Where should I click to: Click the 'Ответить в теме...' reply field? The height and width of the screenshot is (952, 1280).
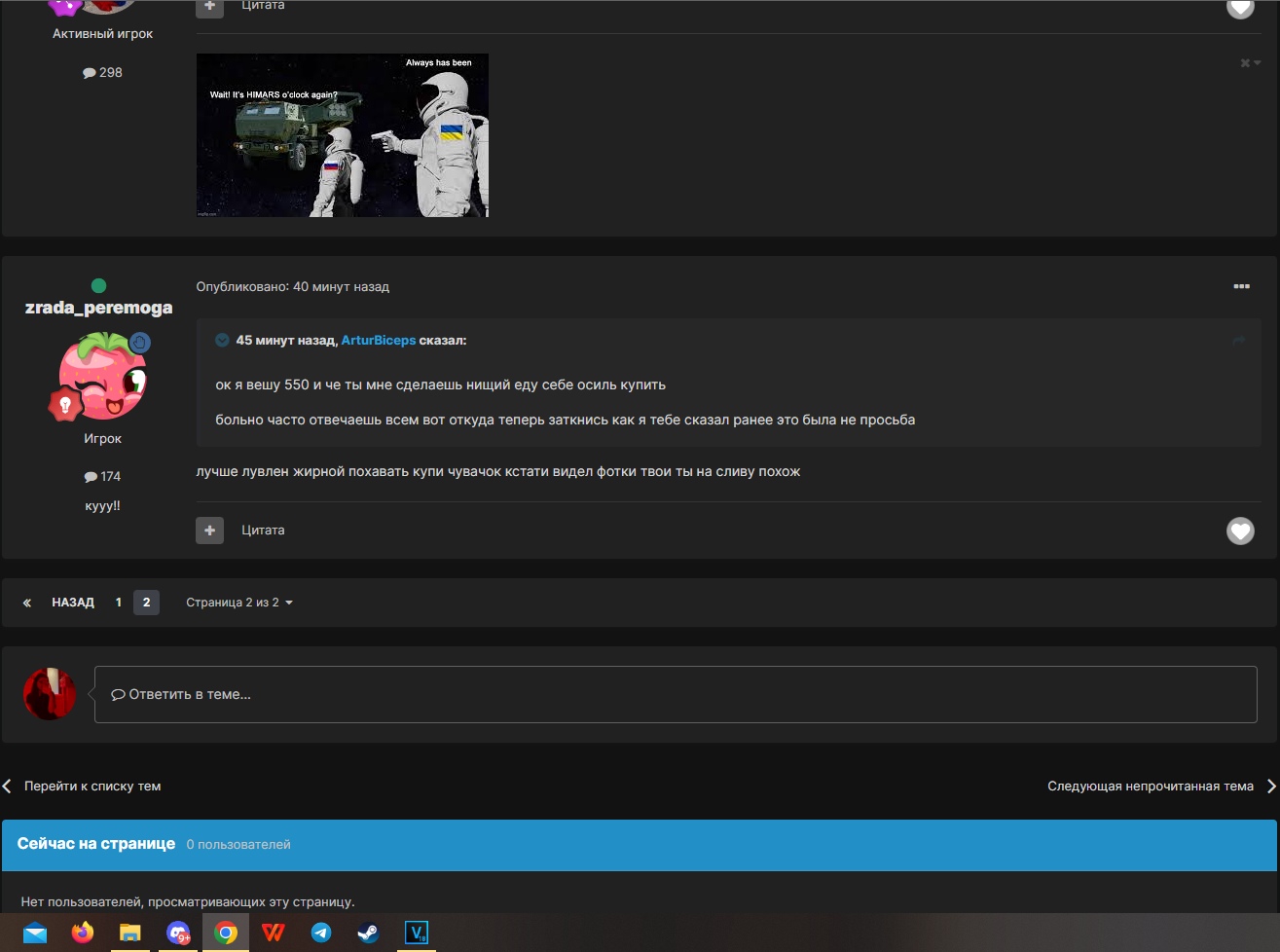675,694
